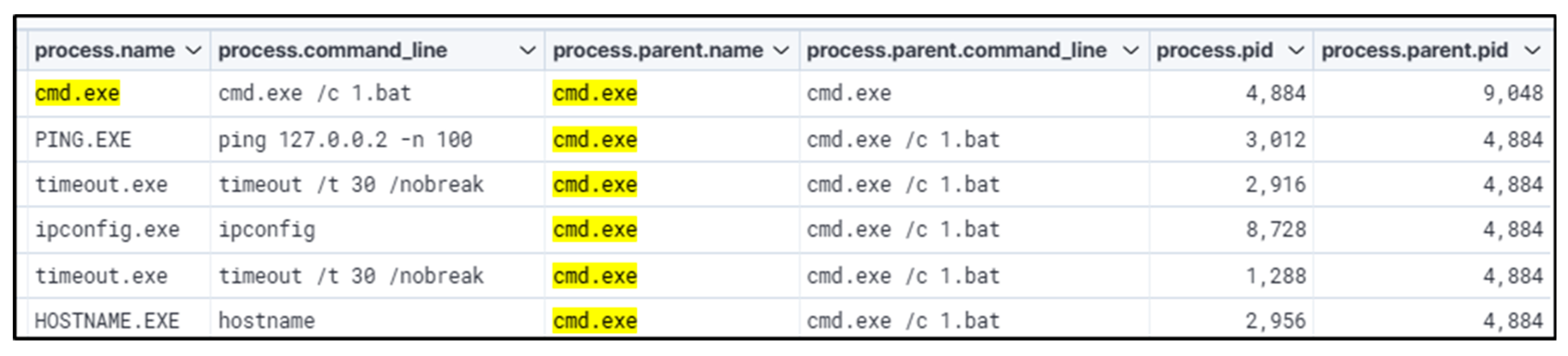Select the PING.EXE process name cell
Viewport: 1568px width, 356px height.
(x=83, y=140)
